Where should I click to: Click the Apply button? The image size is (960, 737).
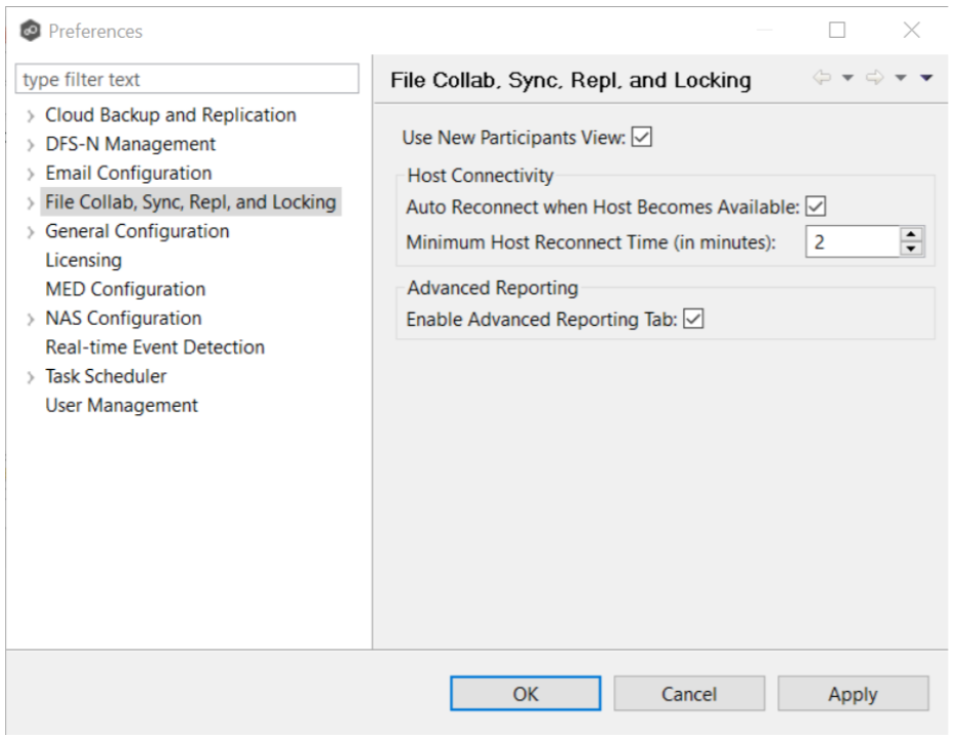(852, 694)
